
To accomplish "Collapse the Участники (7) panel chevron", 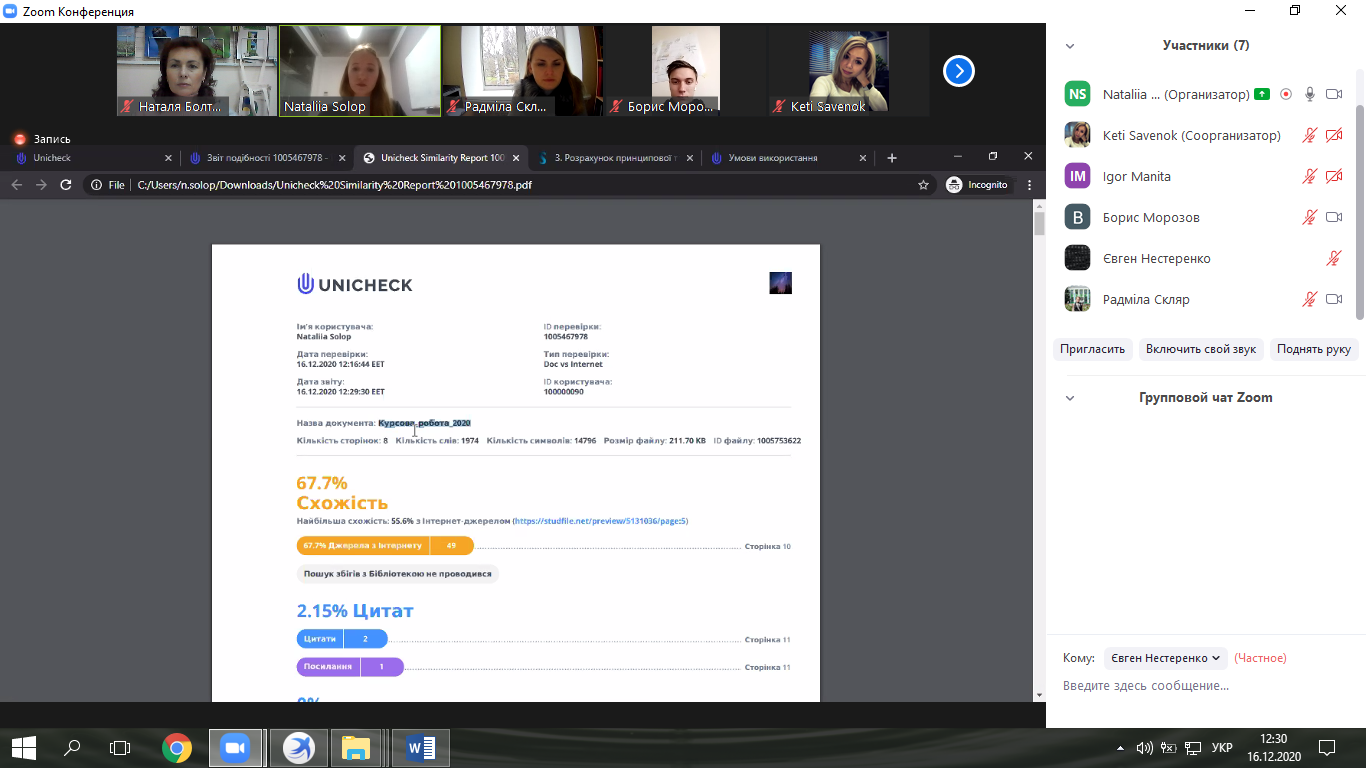I will 1070,46.
